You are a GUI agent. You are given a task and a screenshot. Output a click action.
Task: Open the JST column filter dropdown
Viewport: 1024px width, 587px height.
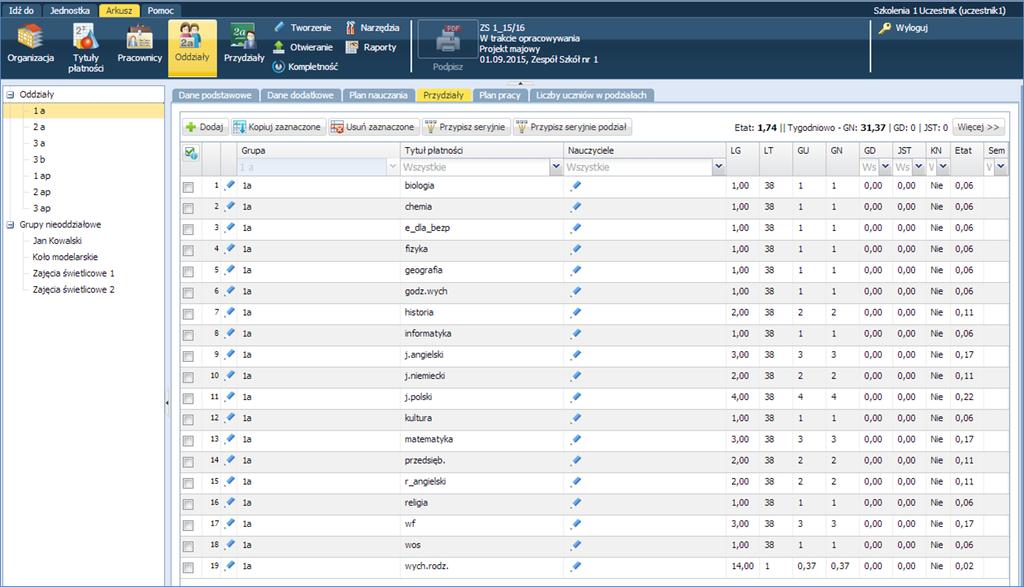[x=918, y=167]
